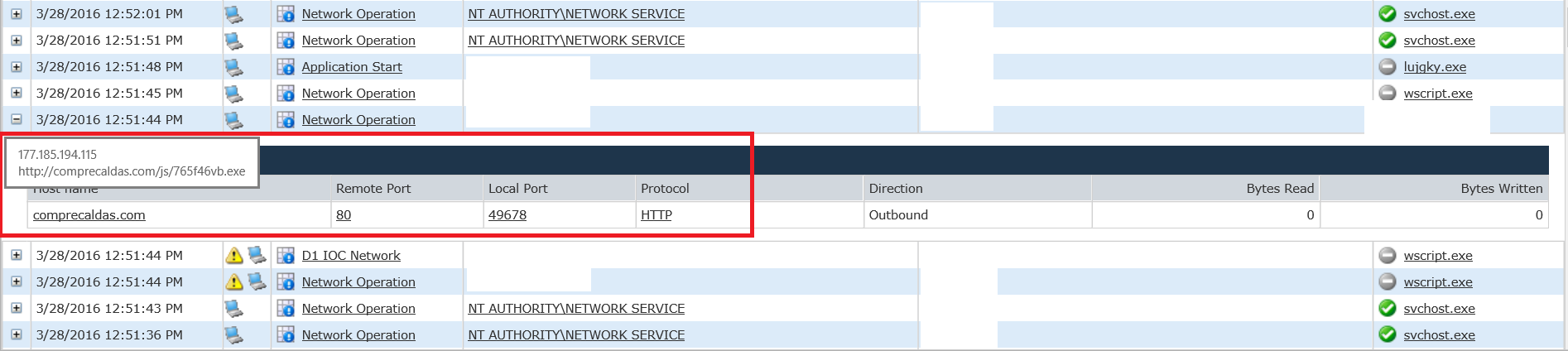Image resolution: width=1568 pixels, height=351 pixels.
Task: Click the NT AUTHORITY\NETWORK SERVICE link at 12:51:43 PM
Action: [576, 309]
